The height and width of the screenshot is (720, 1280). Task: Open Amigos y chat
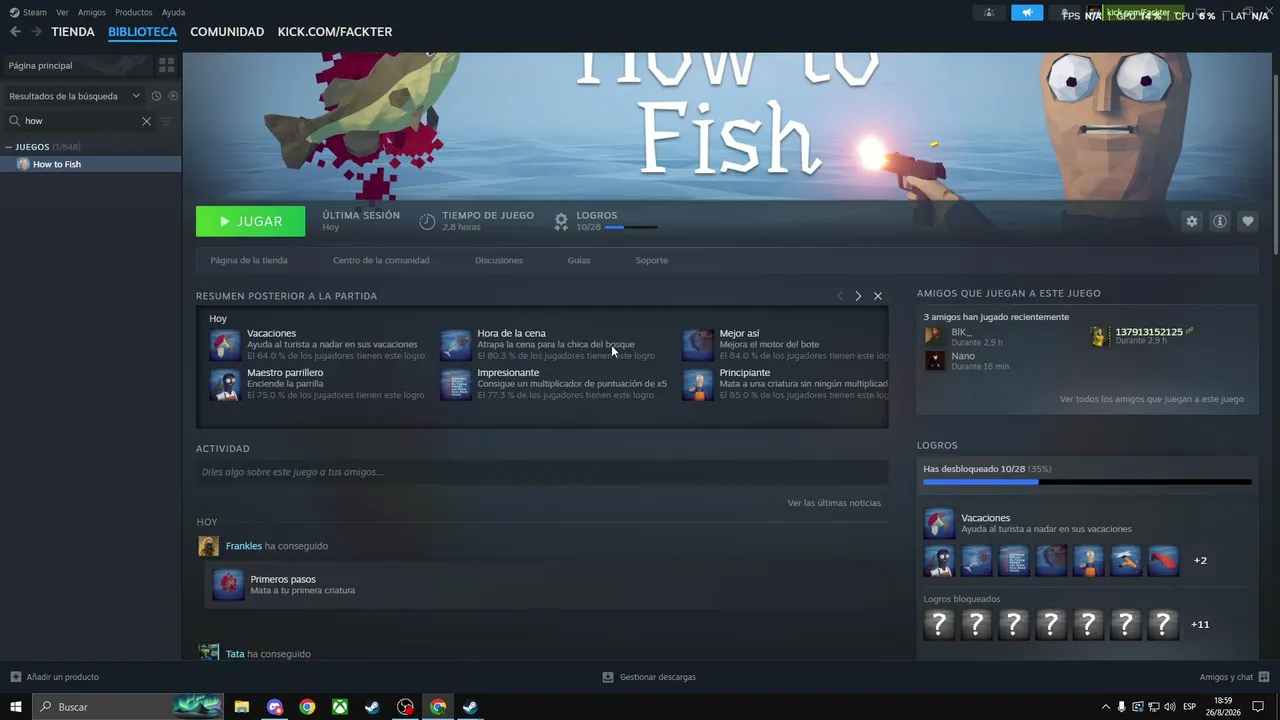tap(1234, 677)
